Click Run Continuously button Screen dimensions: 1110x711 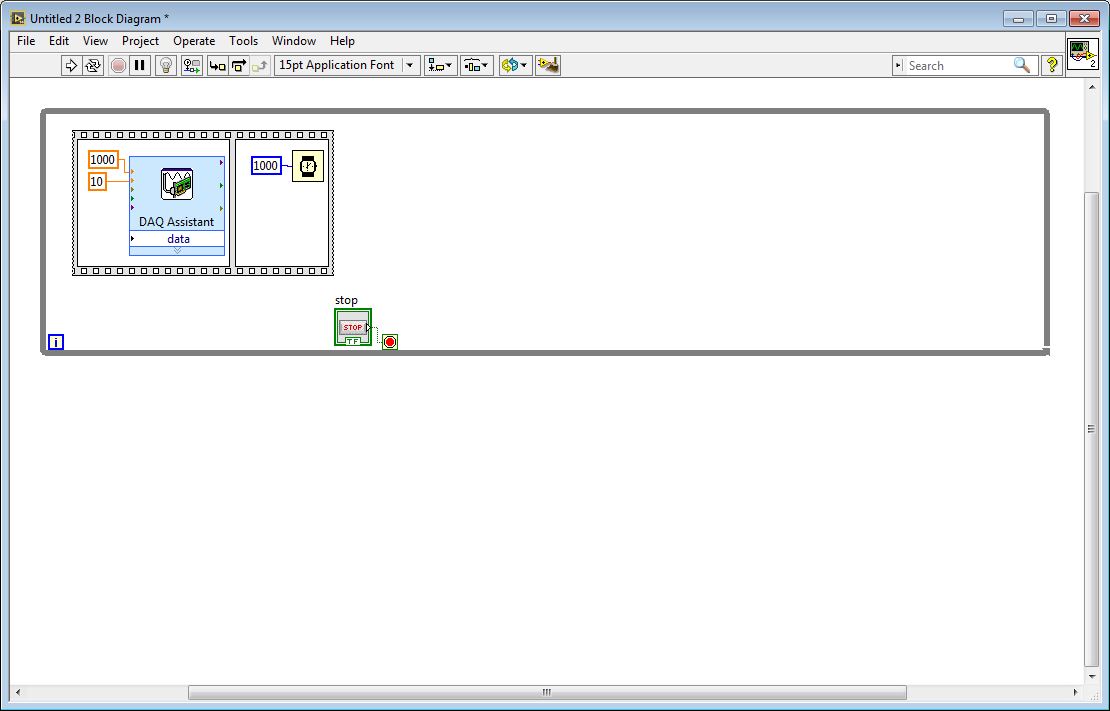pyautogui.click(x=93, y=66)
